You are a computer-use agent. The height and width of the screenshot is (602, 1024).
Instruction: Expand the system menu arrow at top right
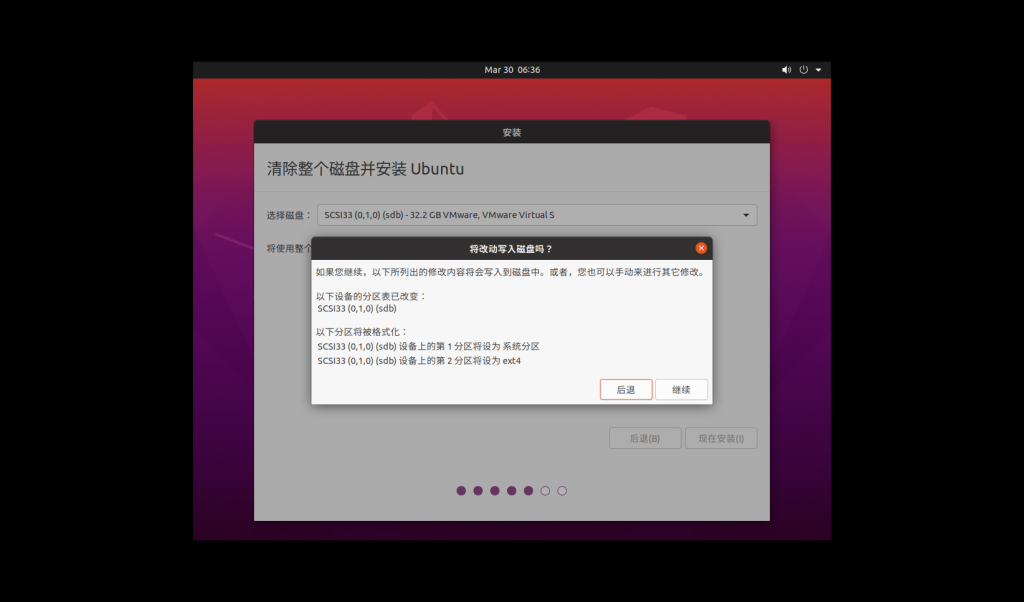(x=818, y=70)
